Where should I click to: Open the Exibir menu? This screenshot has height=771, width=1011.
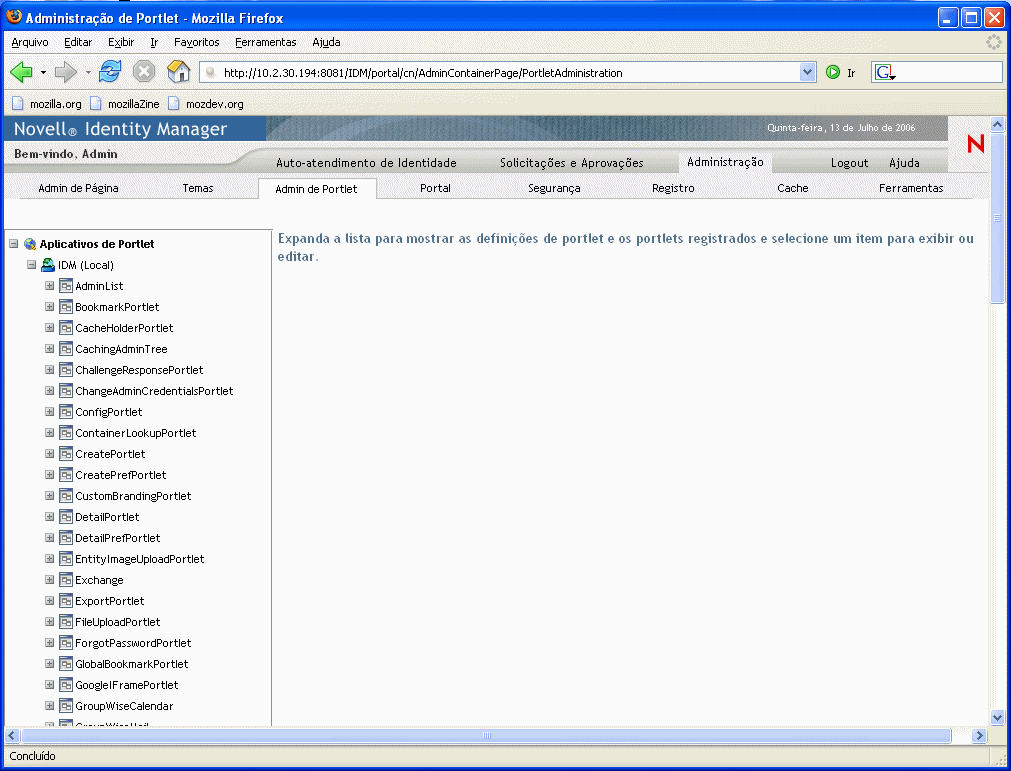[121, 42]
